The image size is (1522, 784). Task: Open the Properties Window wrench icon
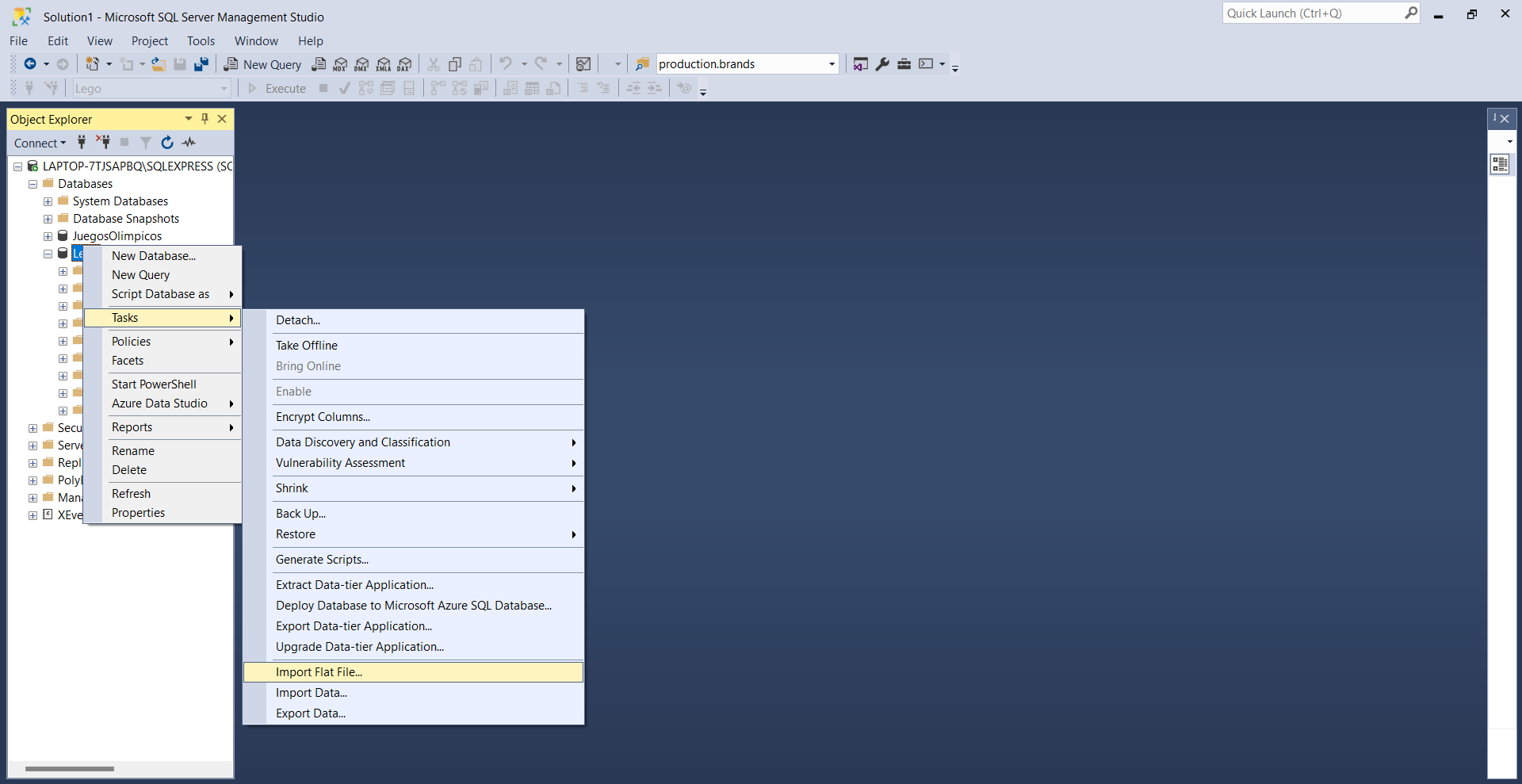(x=882, y=64)
